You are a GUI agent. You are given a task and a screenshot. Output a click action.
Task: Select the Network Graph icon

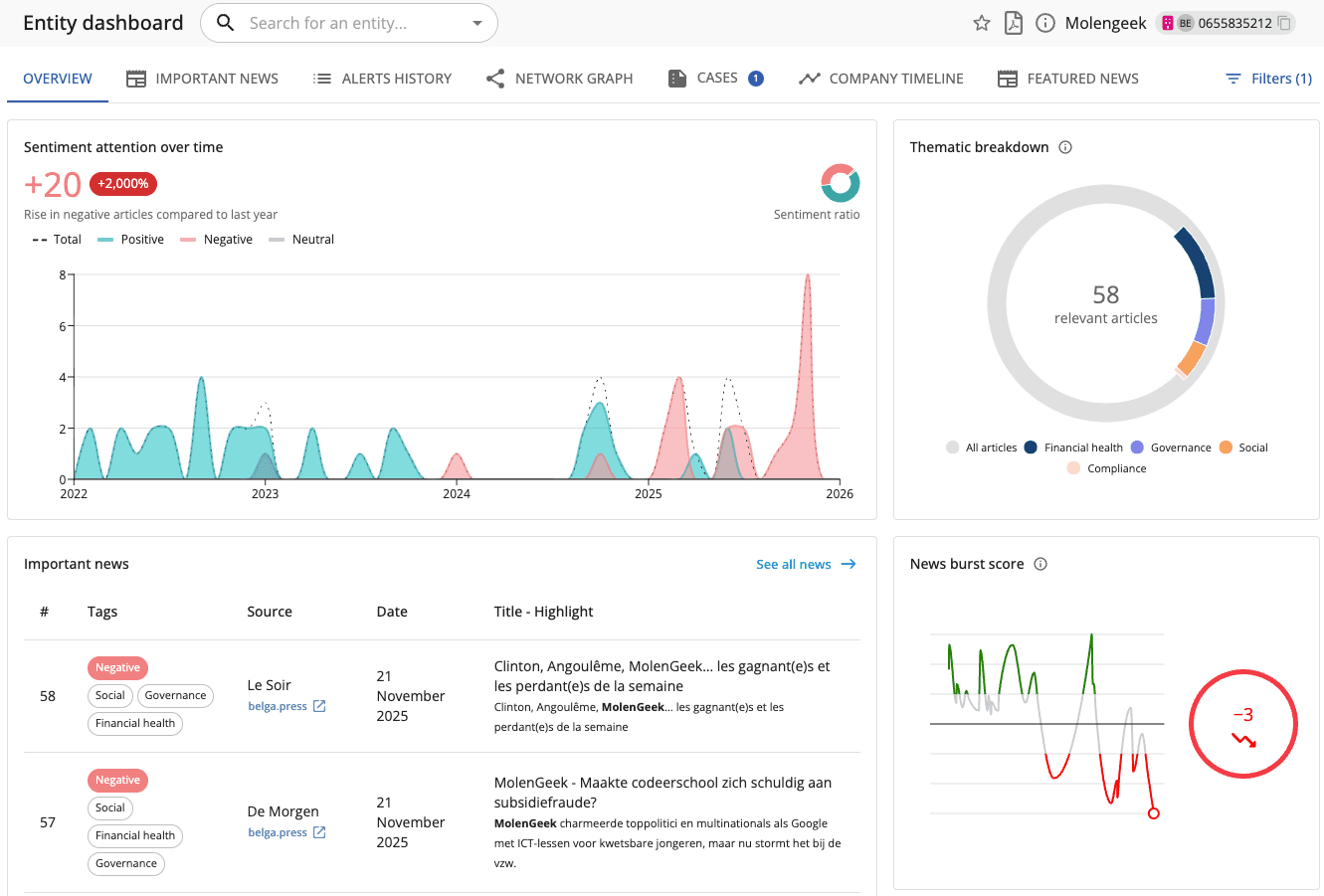tap(494, 78)
